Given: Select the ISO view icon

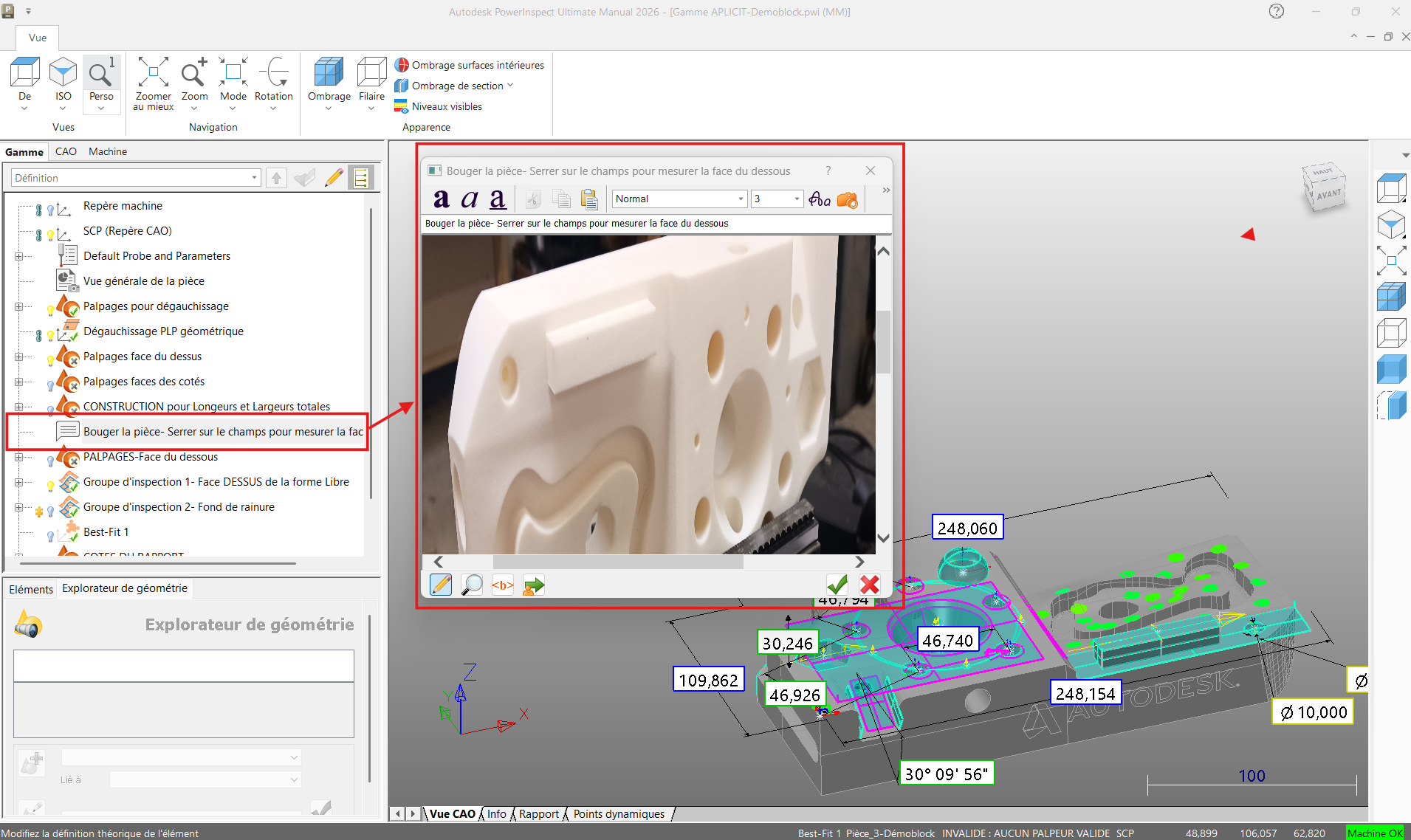Looking at the screenshot, I should pyautogui.click(x=63, y=74).
